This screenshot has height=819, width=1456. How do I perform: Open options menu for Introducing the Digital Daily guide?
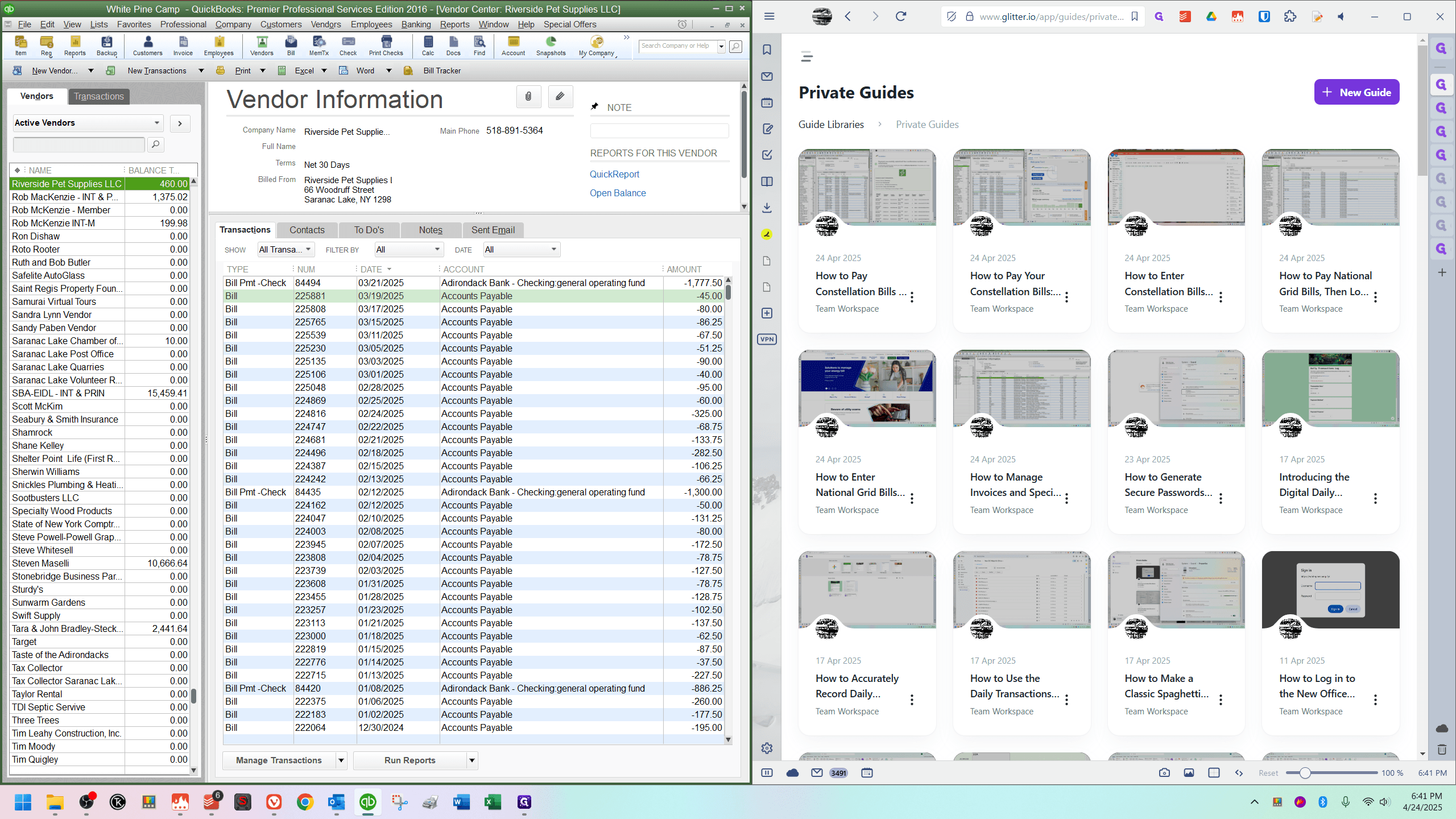pos(1375,498)
